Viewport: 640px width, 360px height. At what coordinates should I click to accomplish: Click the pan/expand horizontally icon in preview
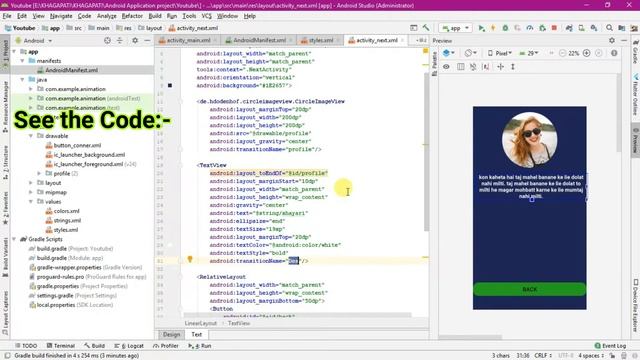[500, 67]
